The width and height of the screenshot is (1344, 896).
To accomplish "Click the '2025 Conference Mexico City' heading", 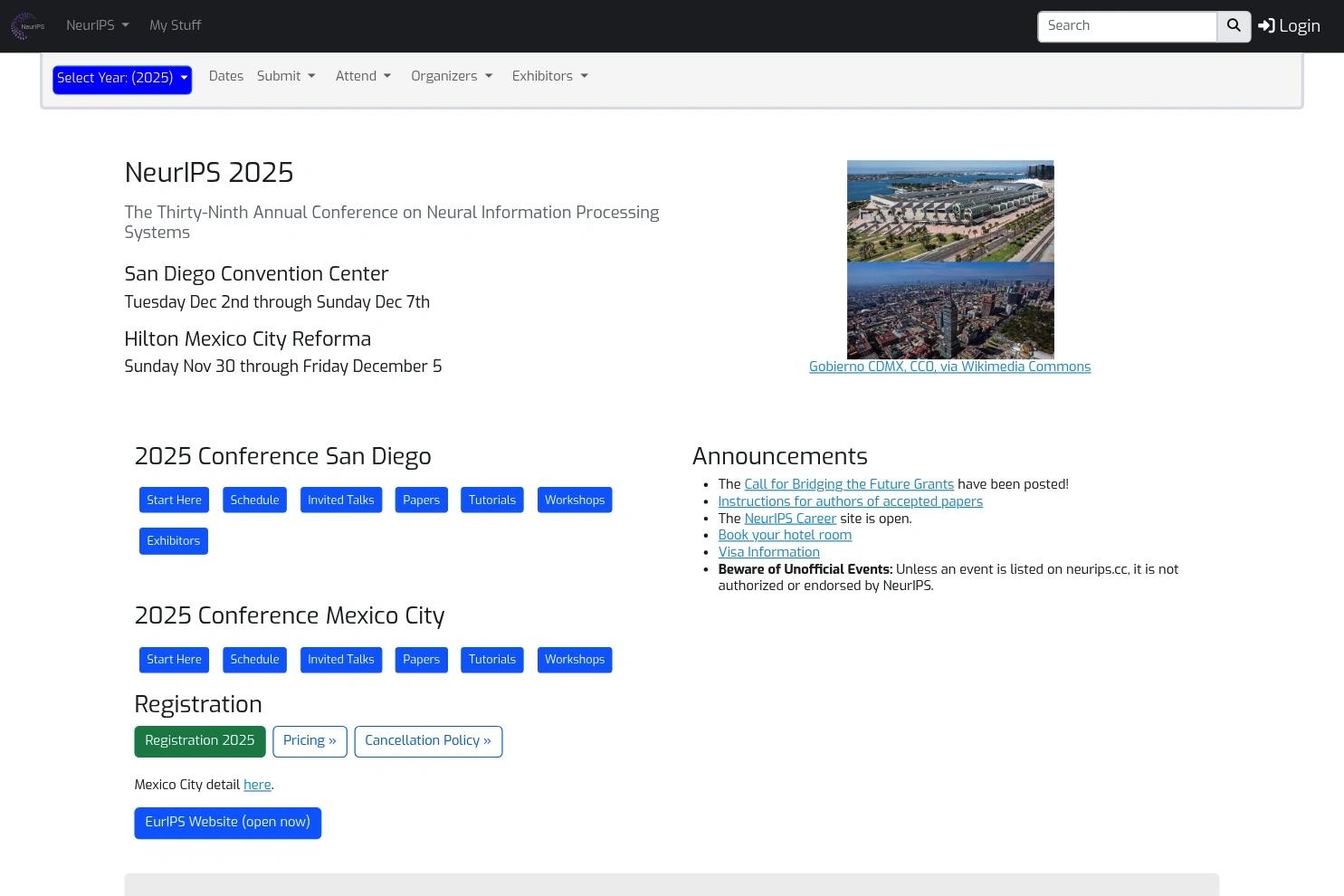I will 290,615.
